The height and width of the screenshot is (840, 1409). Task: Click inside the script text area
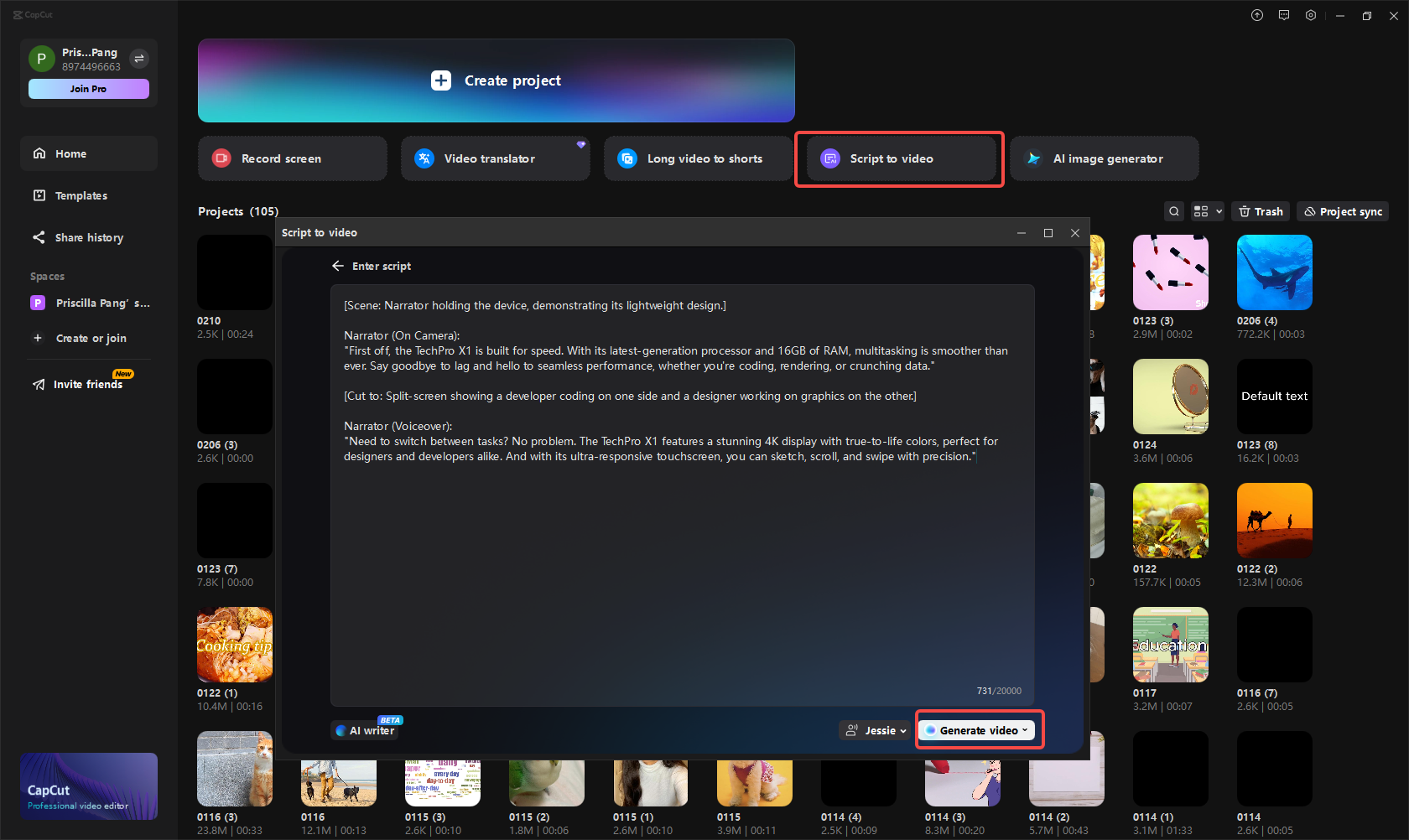[682, 495]
